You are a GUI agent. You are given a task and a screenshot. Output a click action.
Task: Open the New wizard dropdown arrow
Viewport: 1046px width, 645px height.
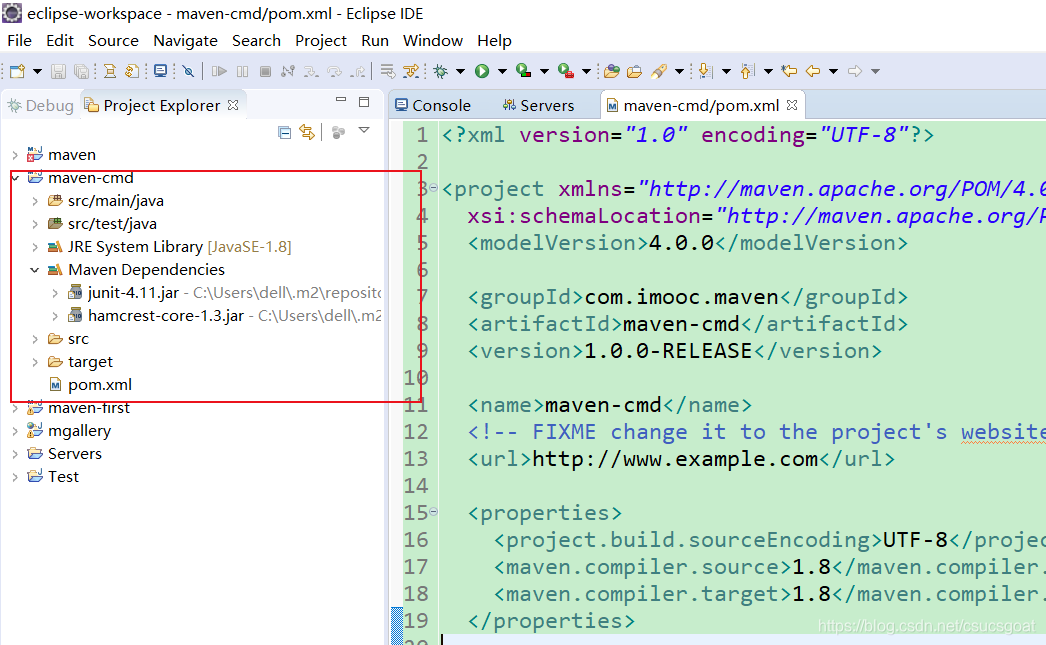coord(37,71)
